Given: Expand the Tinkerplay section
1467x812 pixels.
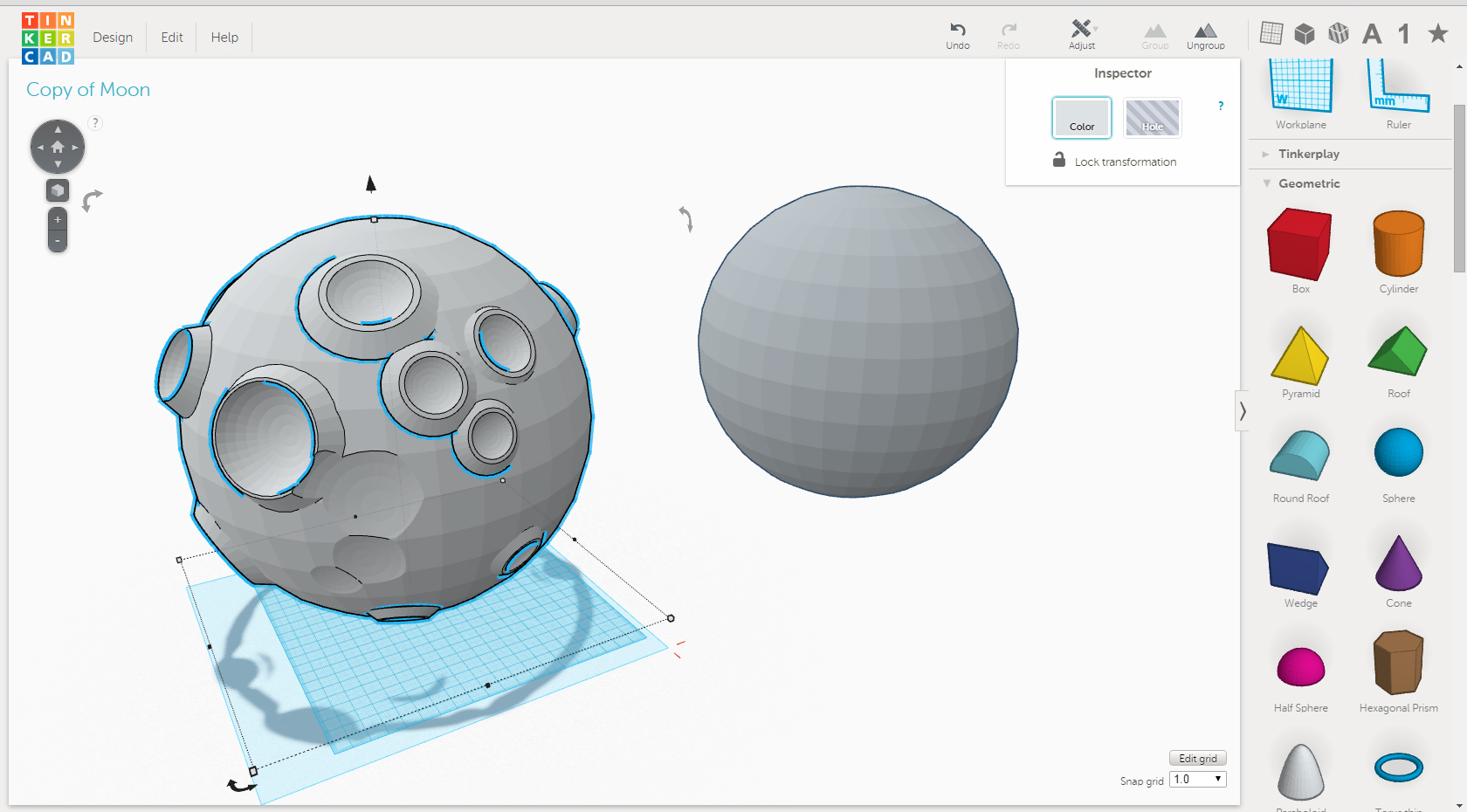Looking at the screenshot, I should click(1308, 154).
